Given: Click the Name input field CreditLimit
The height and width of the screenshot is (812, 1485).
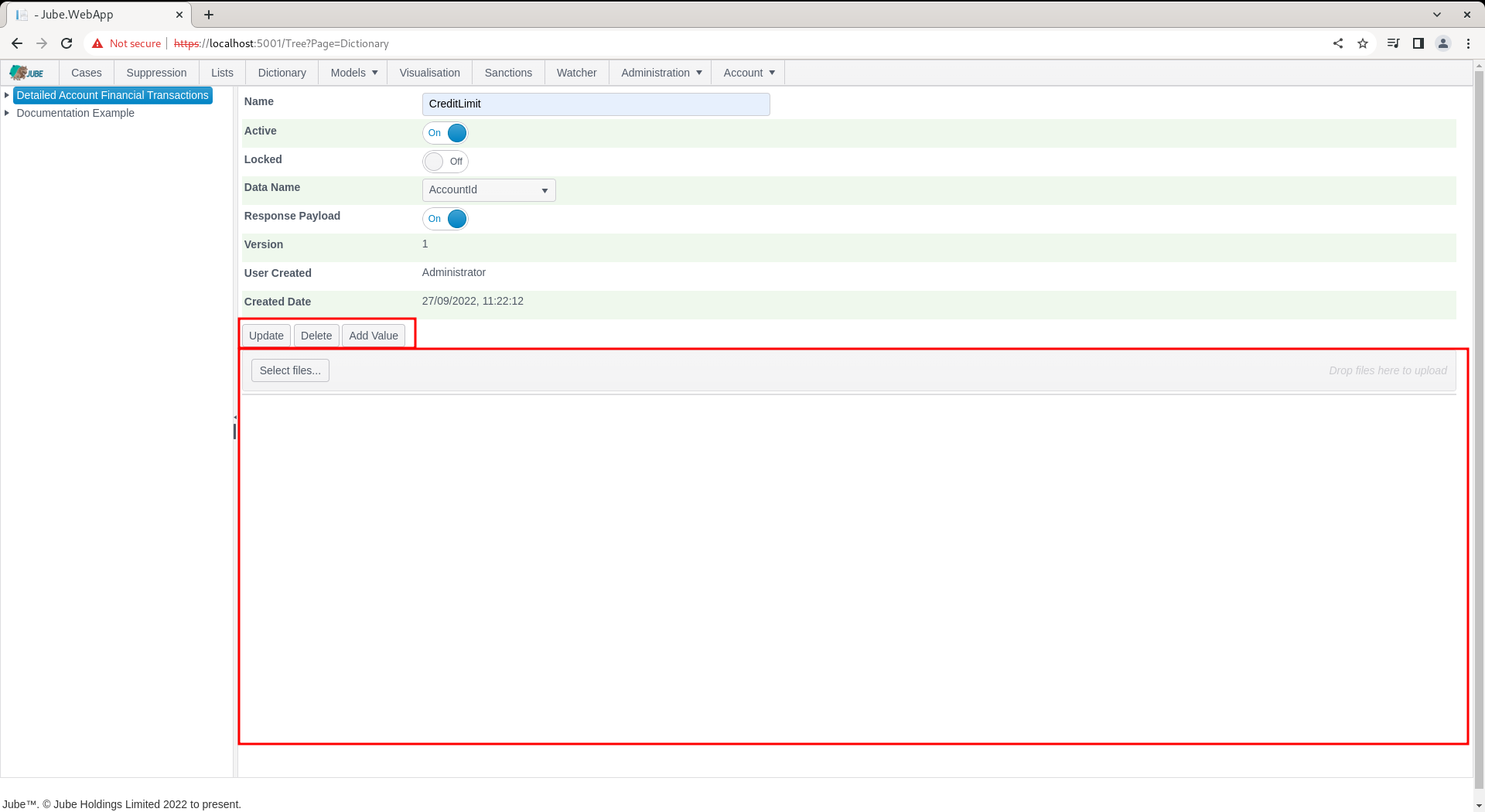Looking at the screenshot, I should pos(596,104).
